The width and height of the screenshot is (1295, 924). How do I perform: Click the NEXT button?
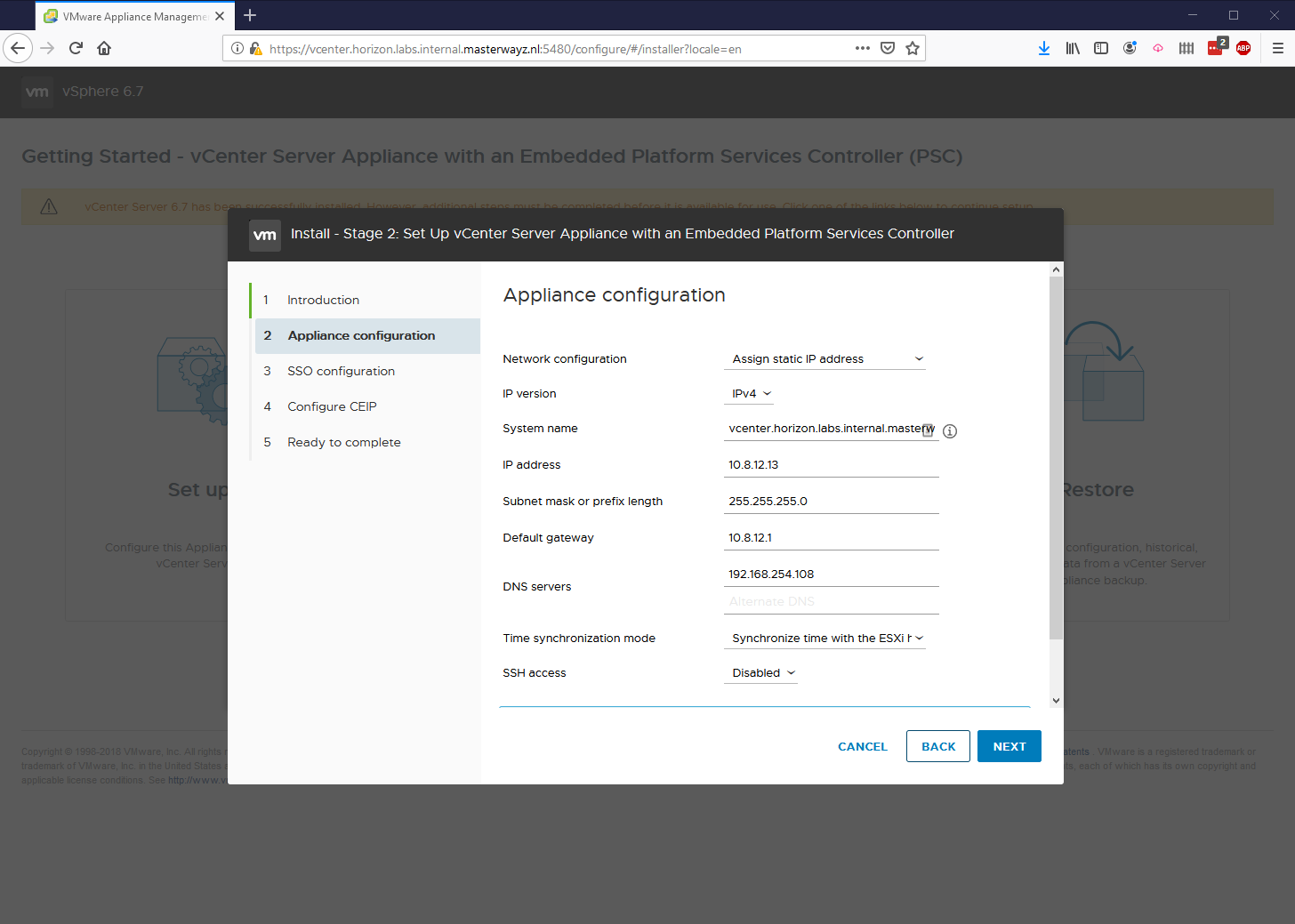pos(1009,746)
